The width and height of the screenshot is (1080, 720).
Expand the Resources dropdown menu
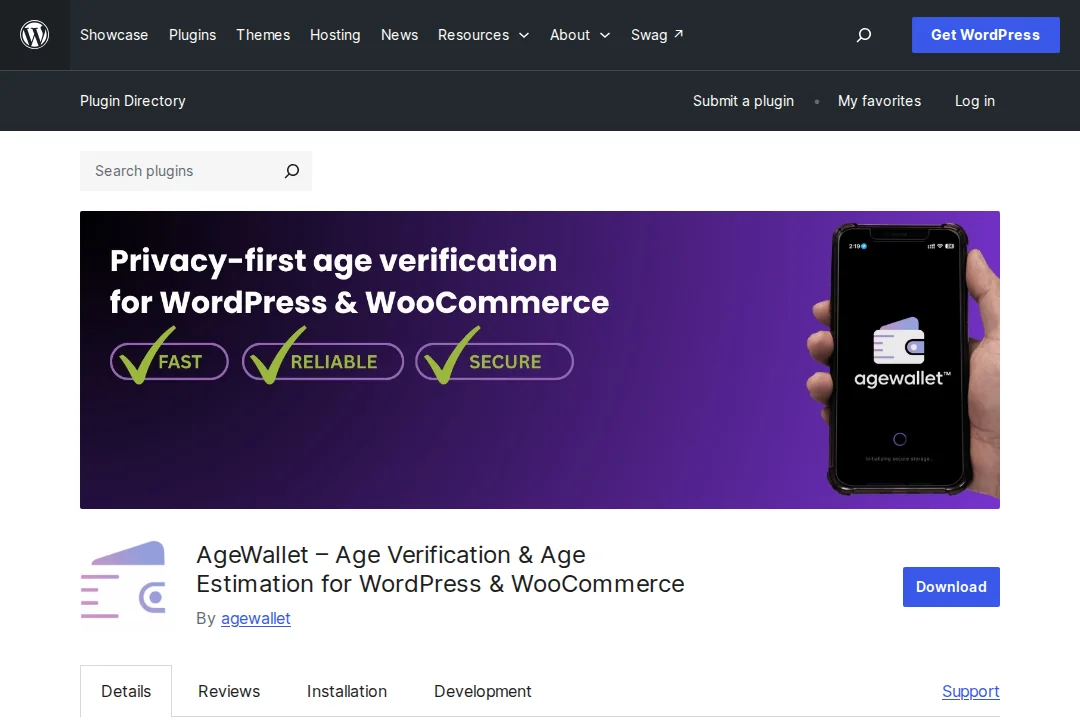484,34
